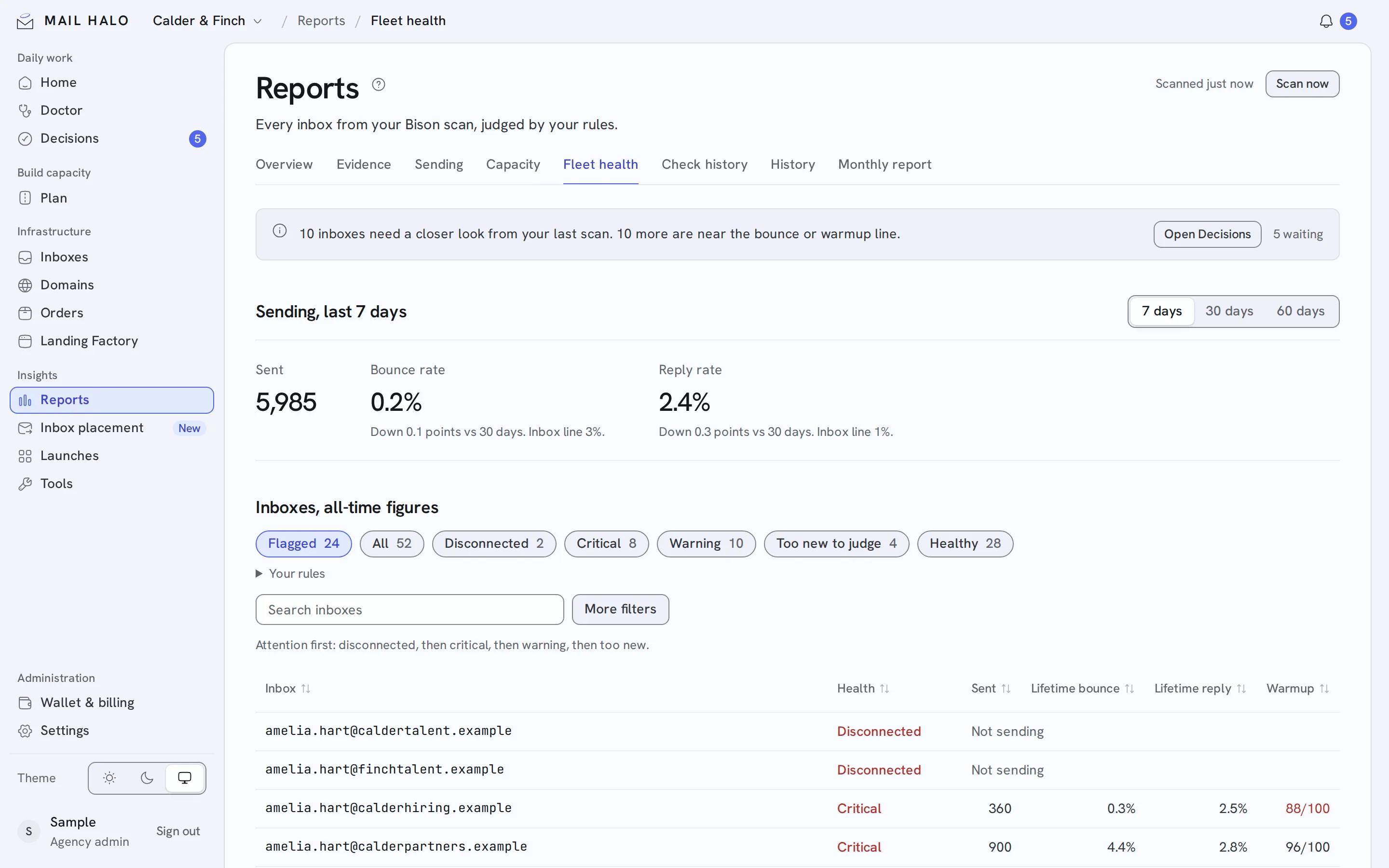1389x868 pixels.
Task: Click the help question mark beside Reports
Action: point(378,84)
